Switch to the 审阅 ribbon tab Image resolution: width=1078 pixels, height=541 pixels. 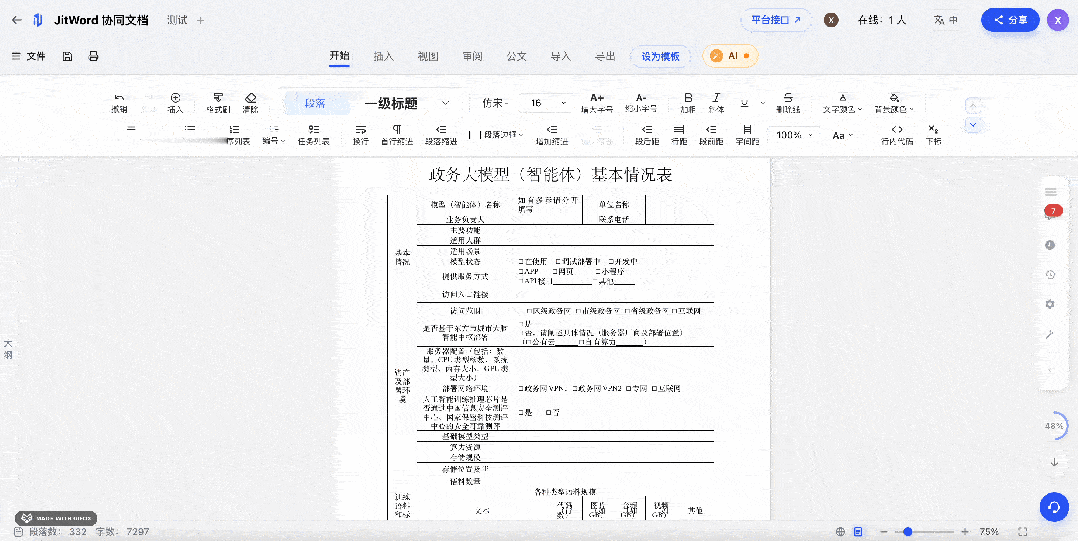point(472,56)
